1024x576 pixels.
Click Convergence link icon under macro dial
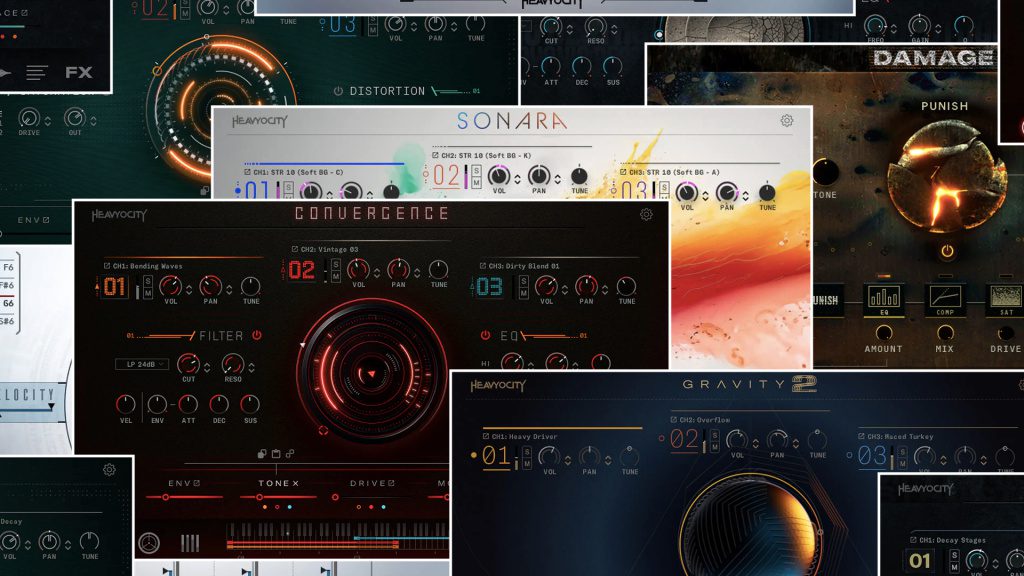(x=289, y=453)
